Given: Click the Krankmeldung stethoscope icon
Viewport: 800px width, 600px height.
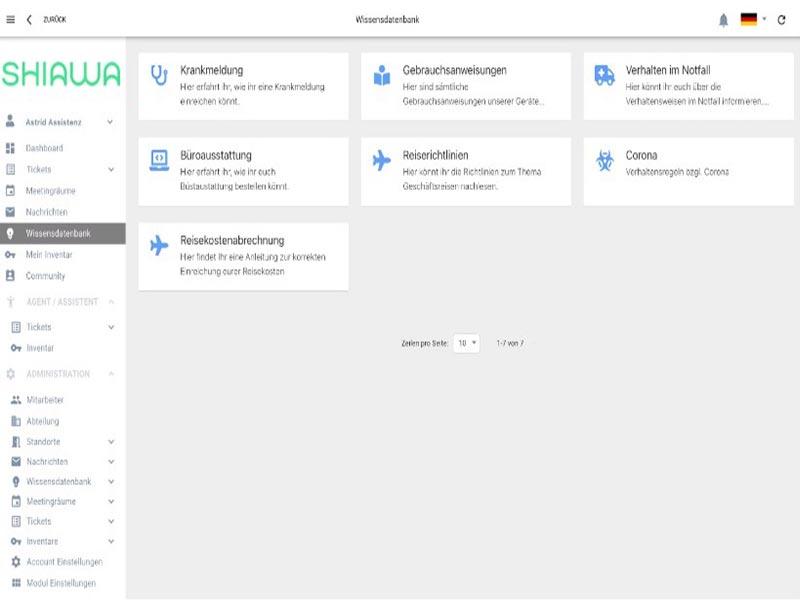Looking at the screenshot, I should click(x=159, y=75).
